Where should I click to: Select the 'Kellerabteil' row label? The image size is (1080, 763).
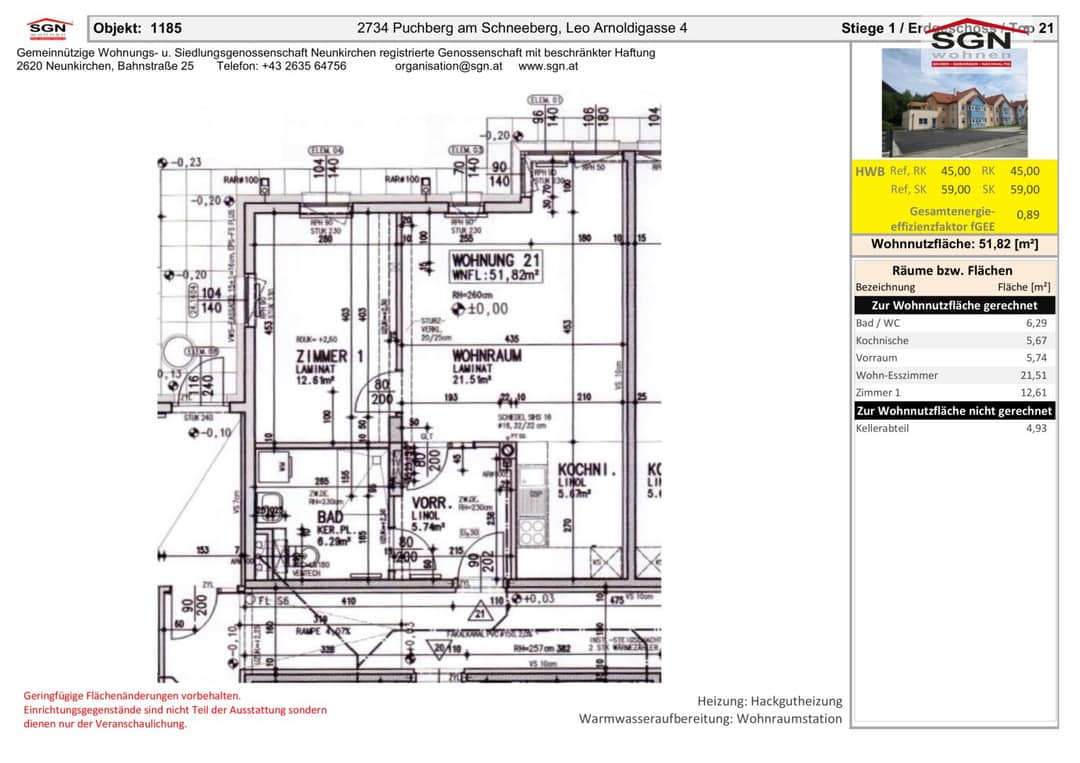(x=882, y=428)
